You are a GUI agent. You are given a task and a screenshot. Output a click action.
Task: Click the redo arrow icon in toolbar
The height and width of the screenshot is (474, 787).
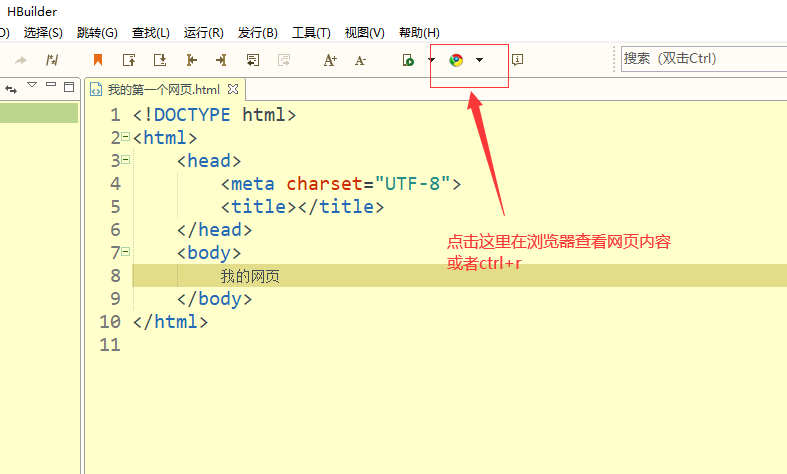pos(21,60)
